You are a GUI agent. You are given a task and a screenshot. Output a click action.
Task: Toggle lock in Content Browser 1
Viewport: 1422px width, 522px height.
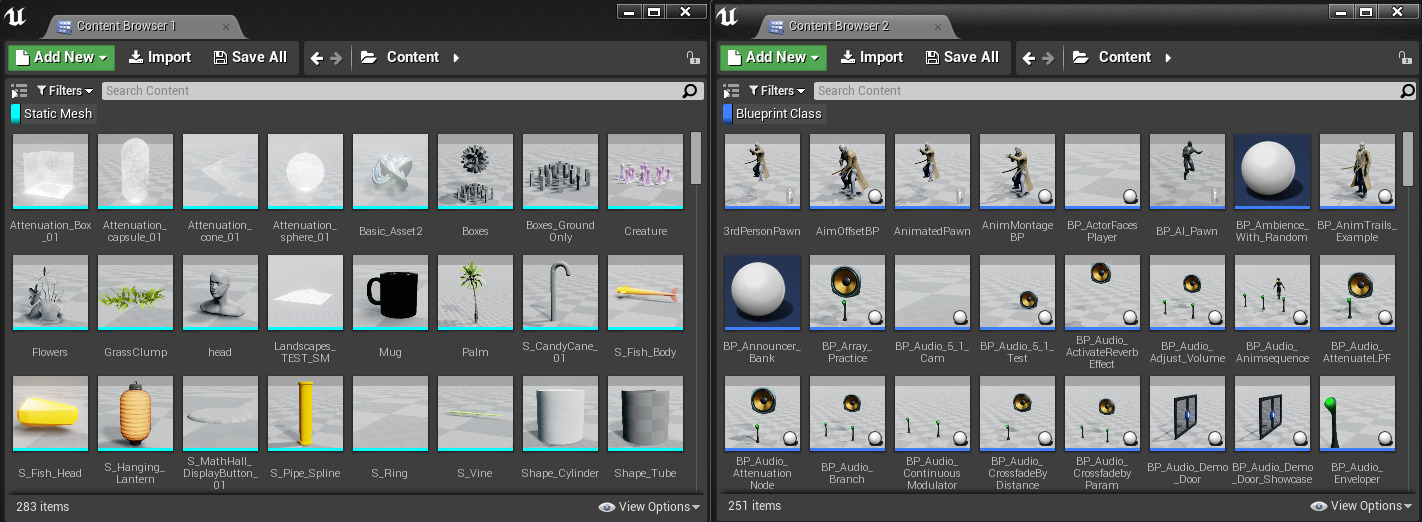click(692, 58)
